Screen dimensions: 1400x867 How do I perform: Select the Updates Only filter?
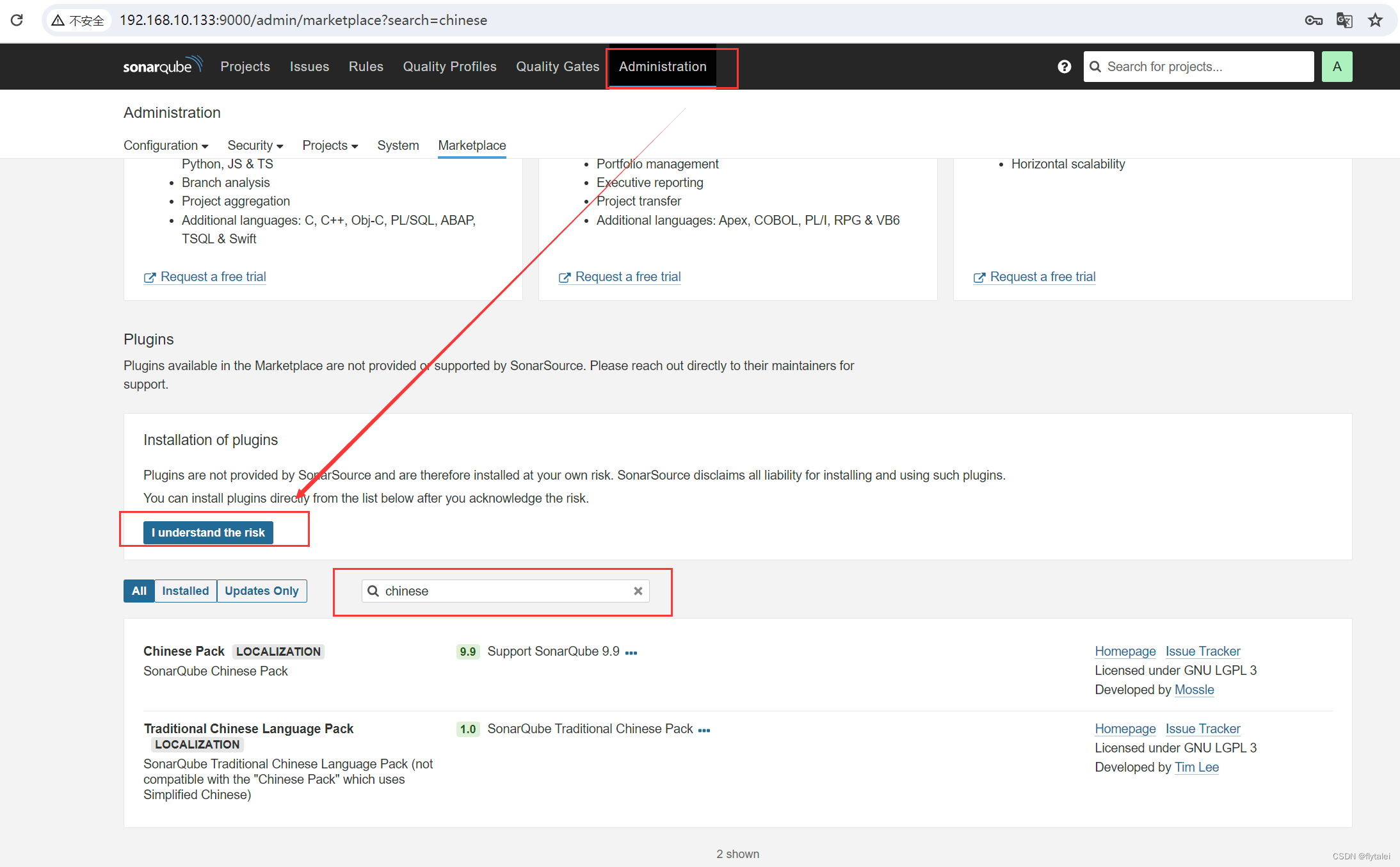coord(261,591)
